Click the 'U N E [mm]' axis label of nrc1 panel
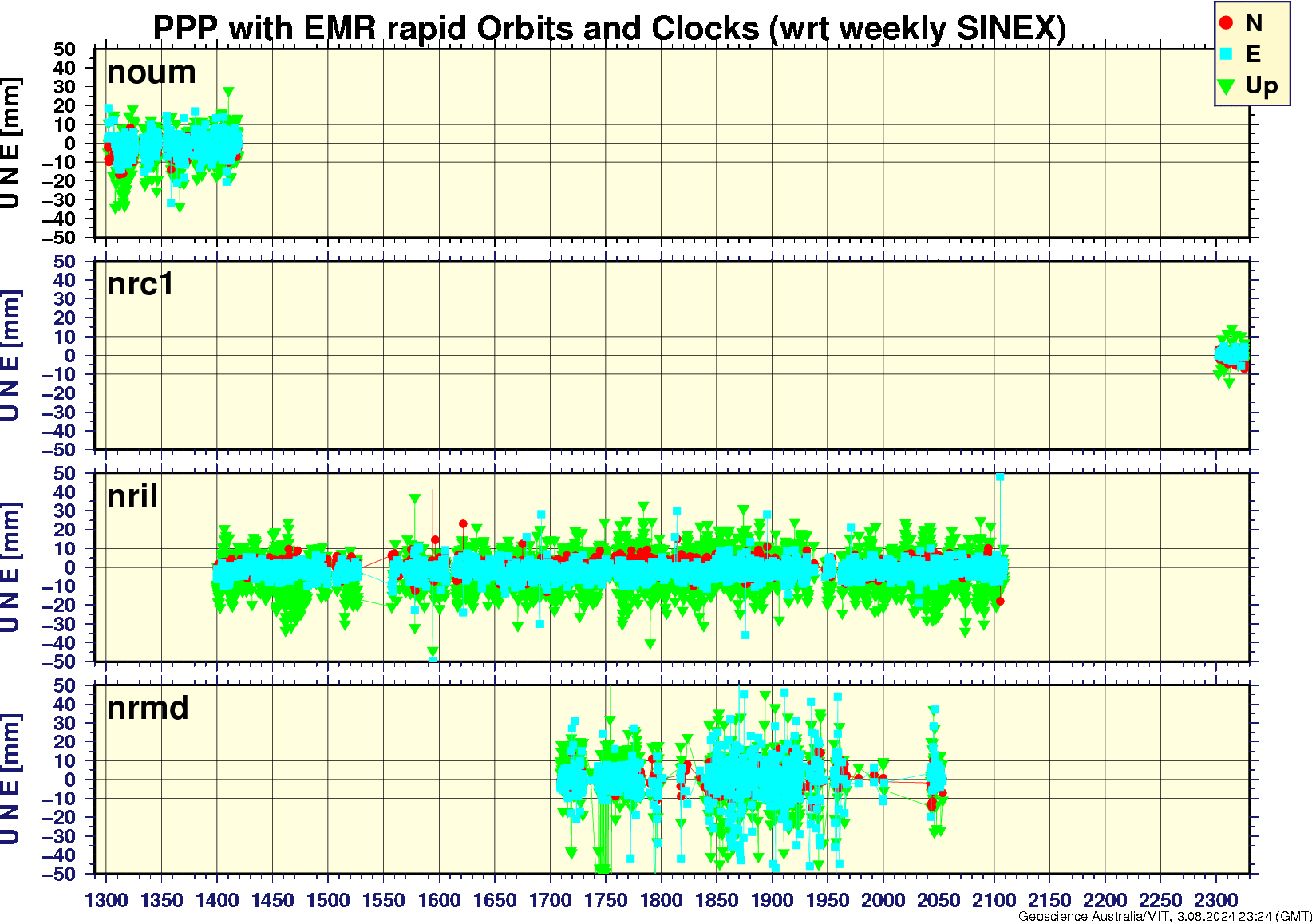Image resolution: width=1312 pixels, height=924 pixels. click(10, 355)
